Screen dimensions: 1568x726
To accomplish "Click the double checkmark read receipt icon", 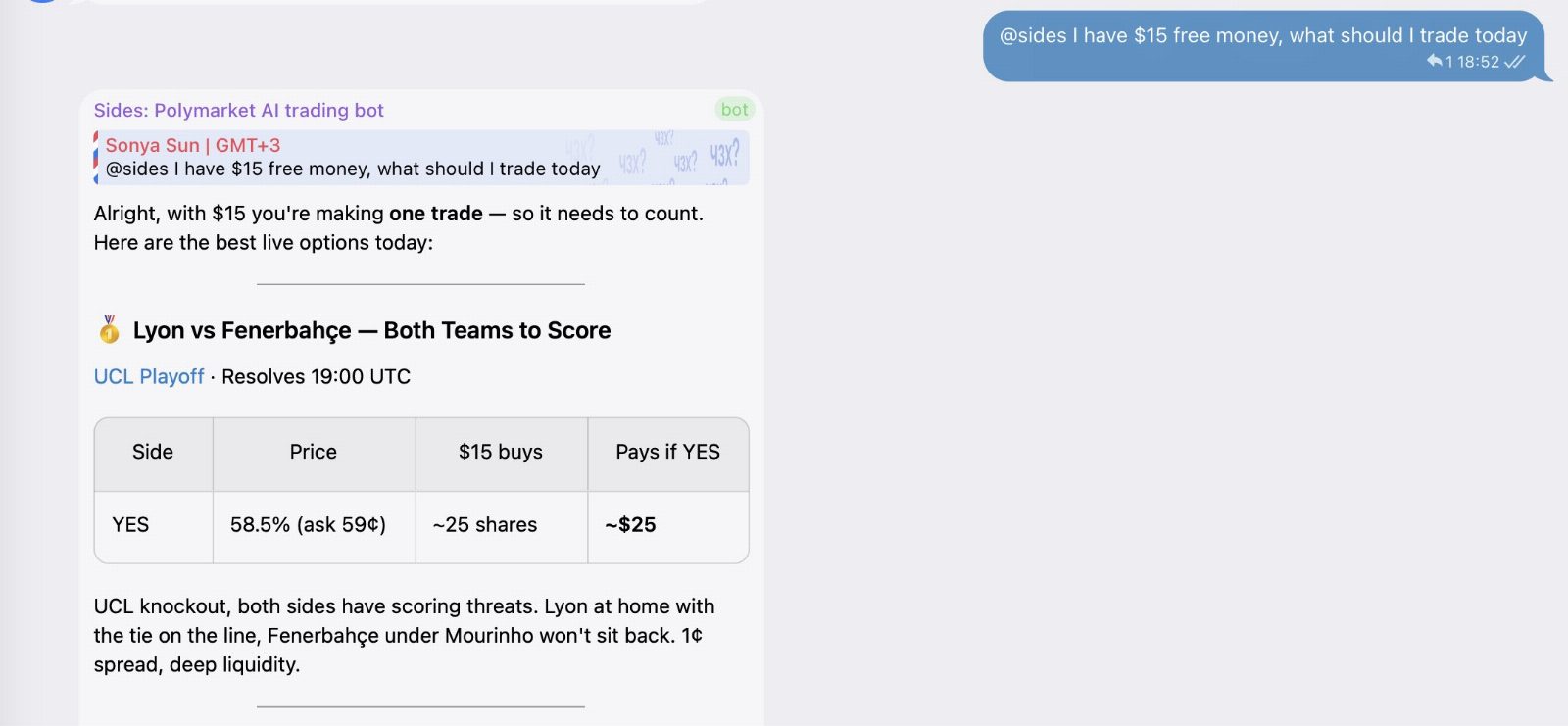I will tap(1514, 61).
